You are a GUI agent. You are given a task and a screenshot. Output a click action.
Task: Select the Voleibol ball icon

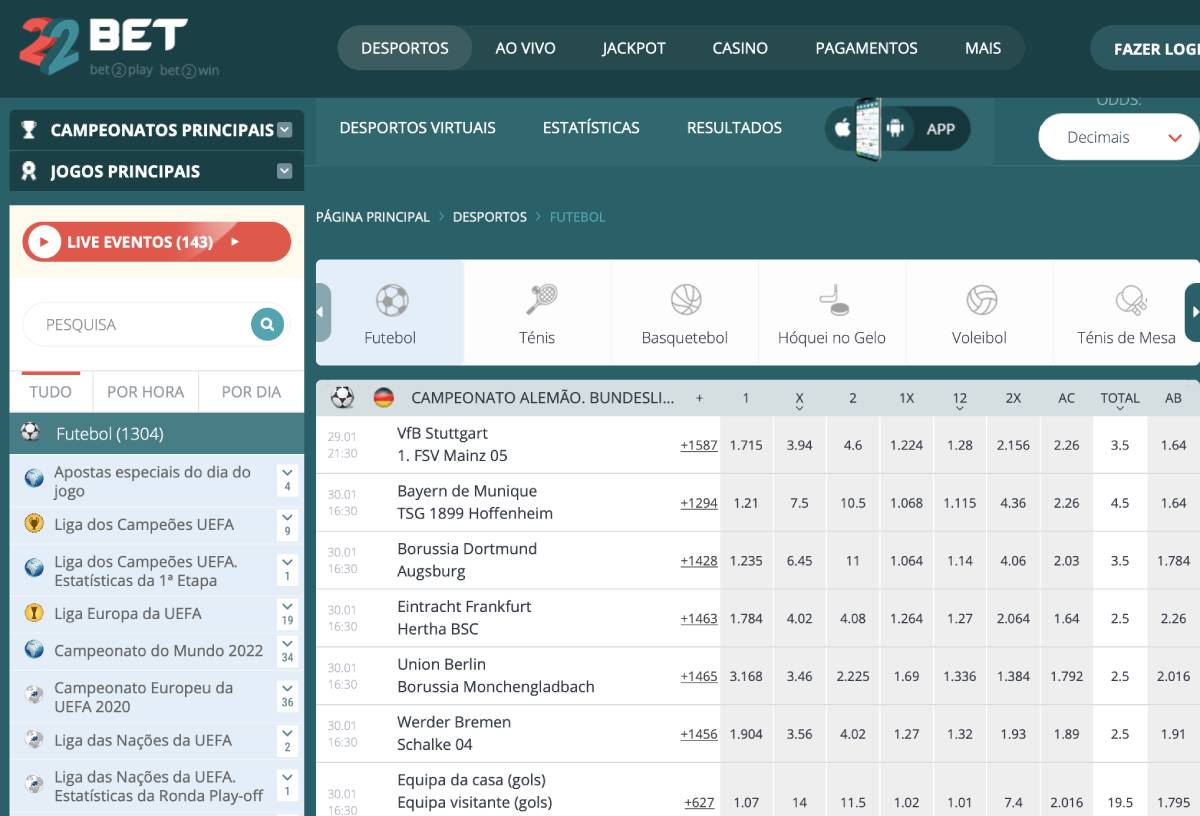tap(982, 300)
